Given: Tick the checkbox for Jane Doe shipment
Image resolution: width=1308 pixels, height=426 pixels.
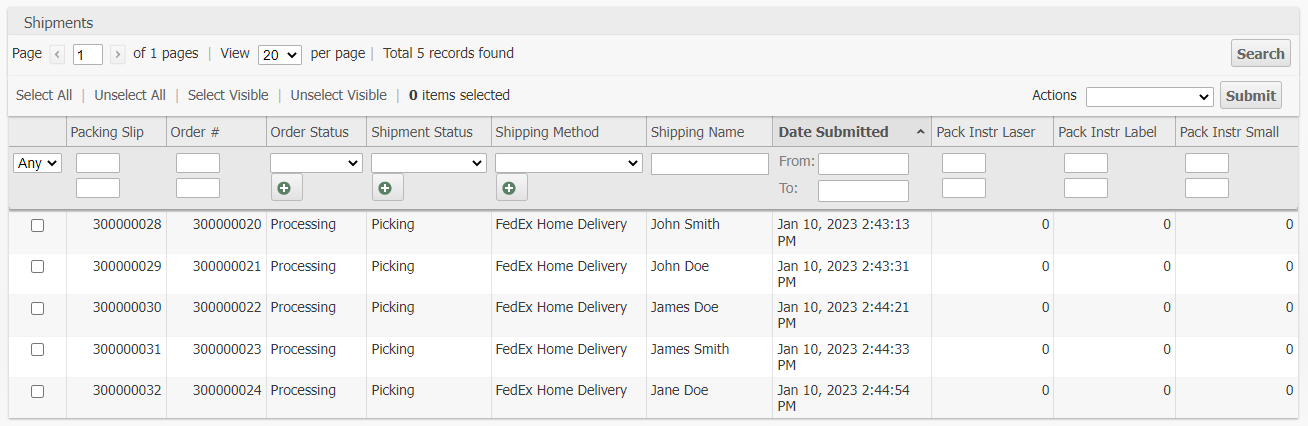Looking at the screenshot, I should [38, 392].
